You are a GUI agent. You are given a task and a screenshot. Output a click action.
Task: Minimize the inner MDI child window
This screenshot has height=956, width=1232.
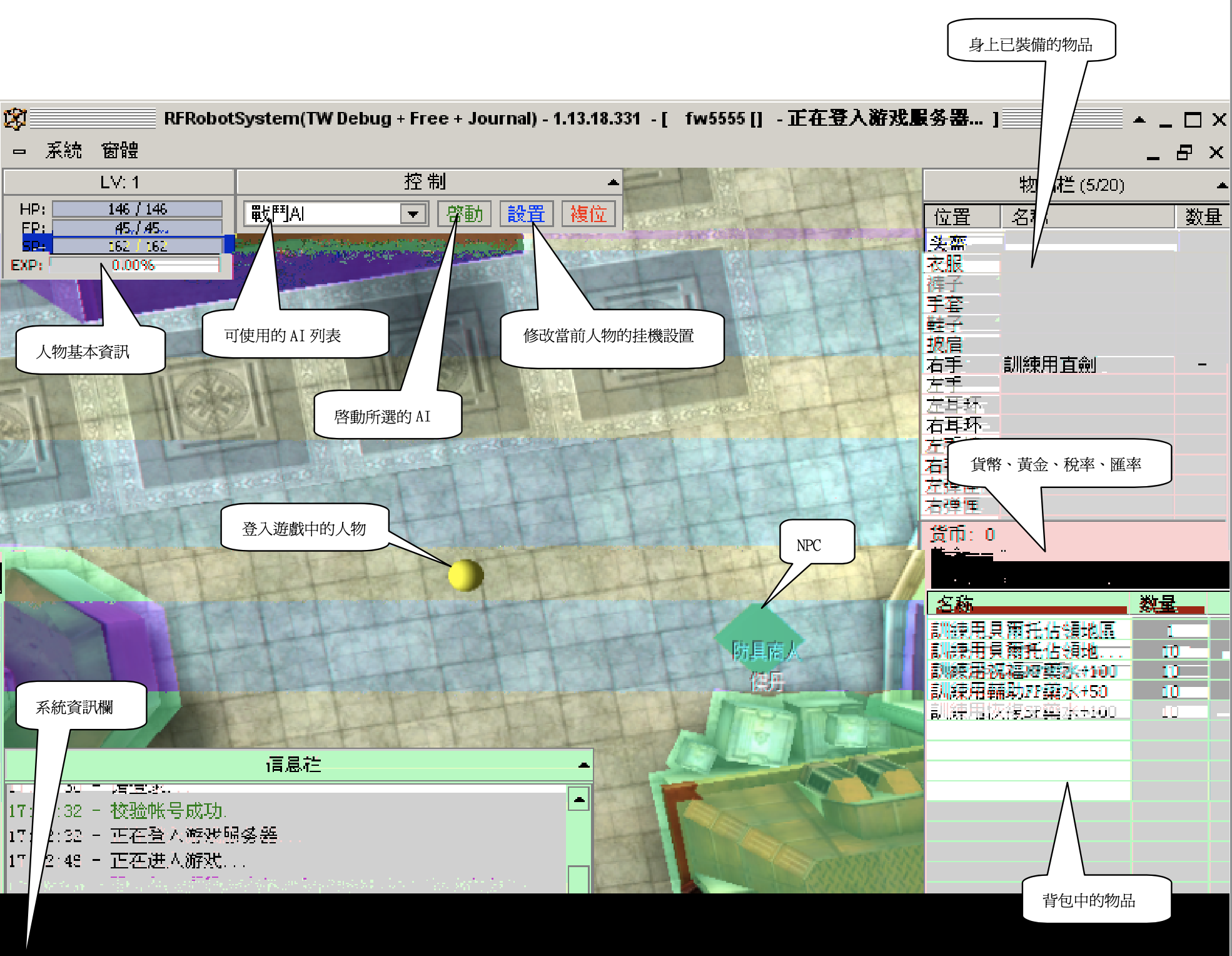pos(1153,153)
